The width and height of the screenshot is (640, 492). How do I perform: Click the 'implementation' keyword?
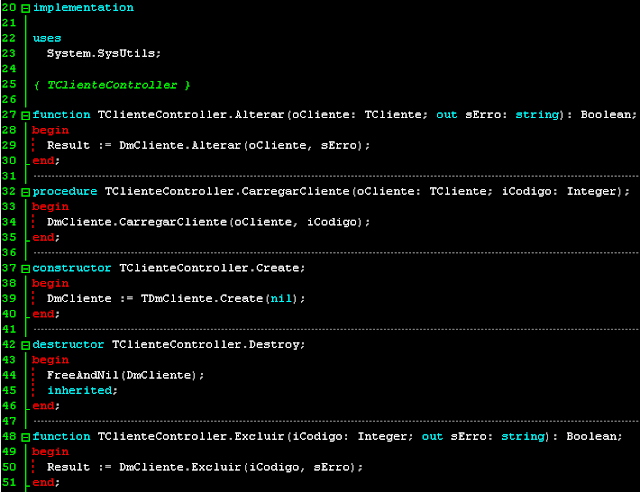83,8
